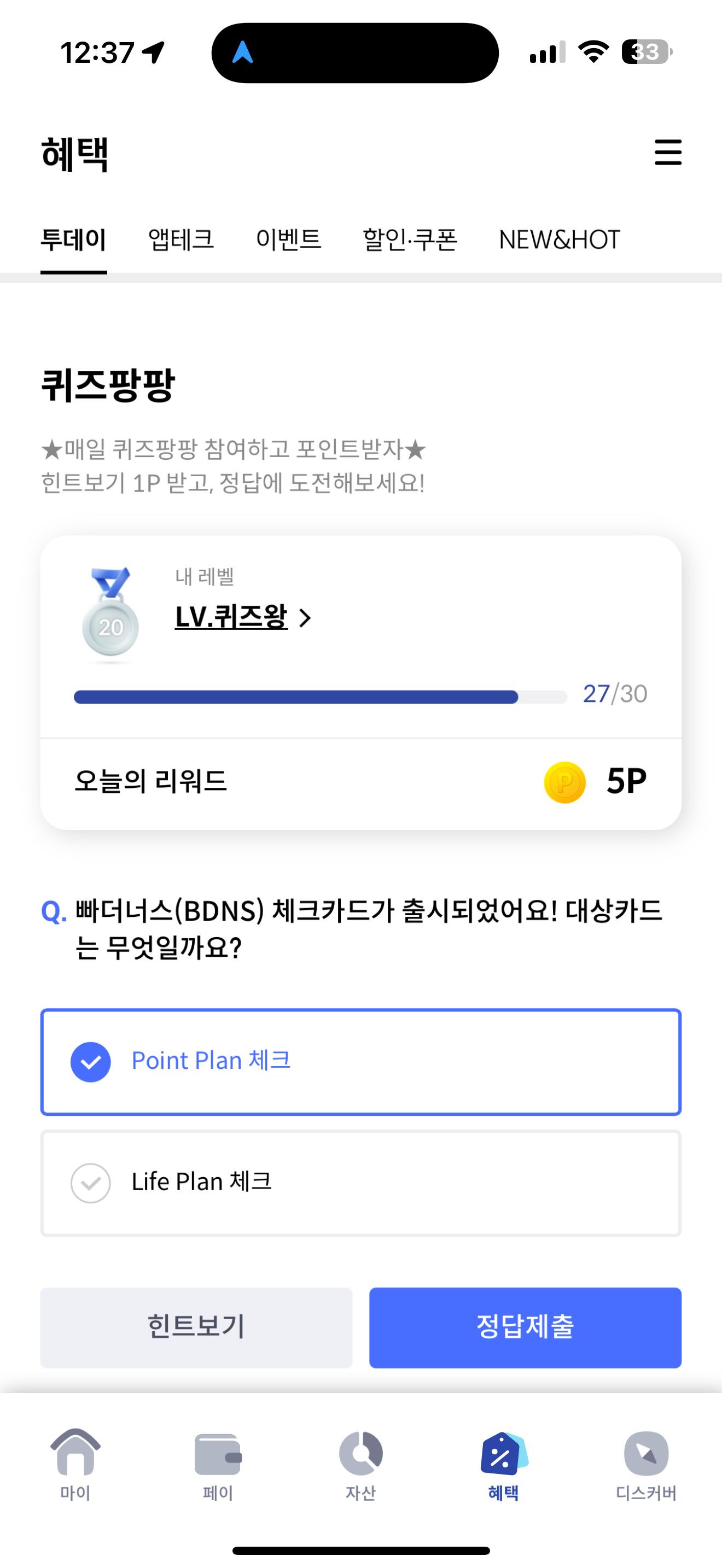Expand LV.퀴즈왕 level details chevron
The width and height of the screenshot is (722, 1568).
pyautogui.click(x=305, y=618)
